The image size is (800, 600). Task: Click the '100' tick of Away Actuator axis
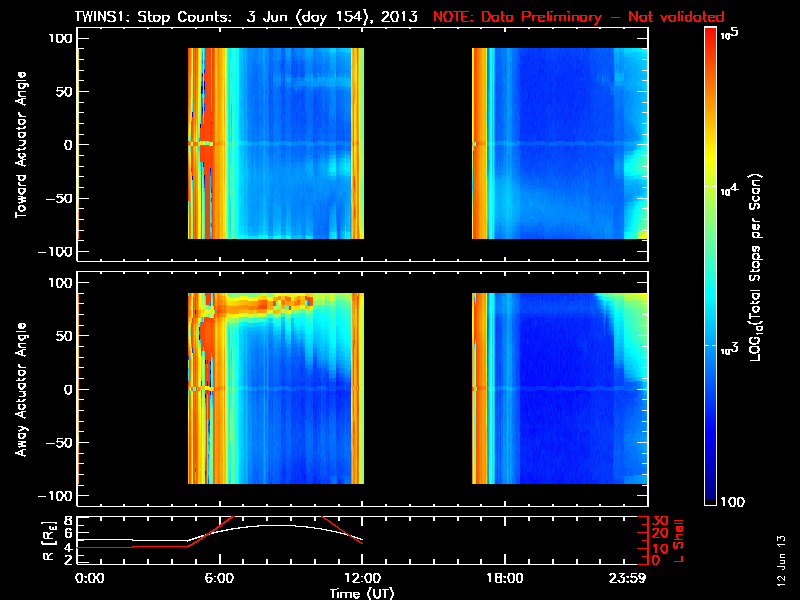pos(60,283)
